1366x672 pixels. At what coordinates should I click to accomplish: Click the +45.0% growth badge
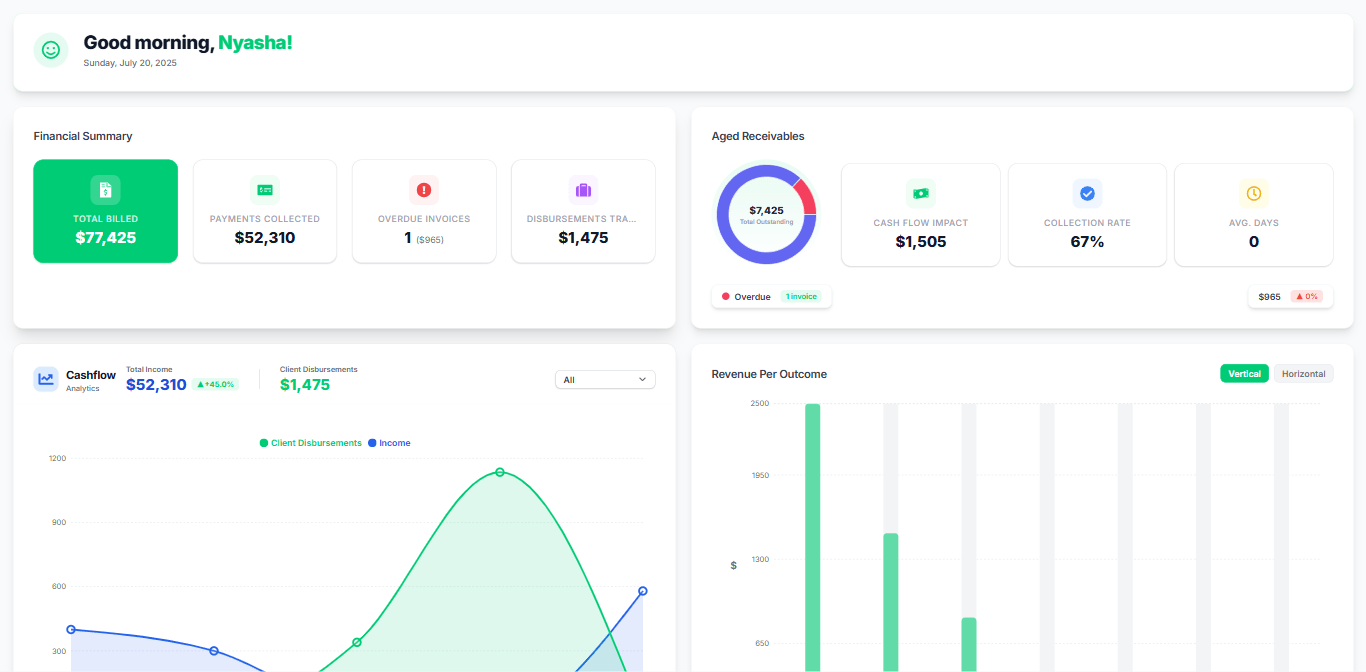(x=216, y=383)
